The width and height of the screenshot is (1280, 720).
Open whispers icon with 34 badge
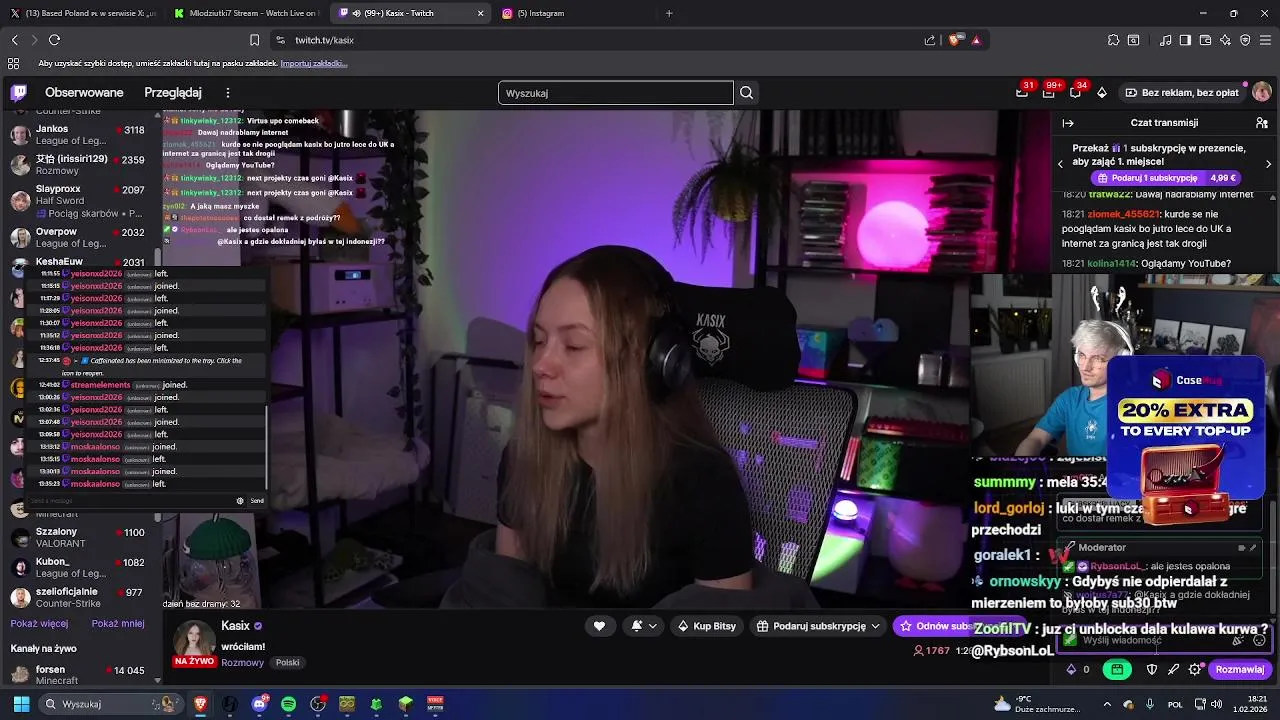(1075, 93)
